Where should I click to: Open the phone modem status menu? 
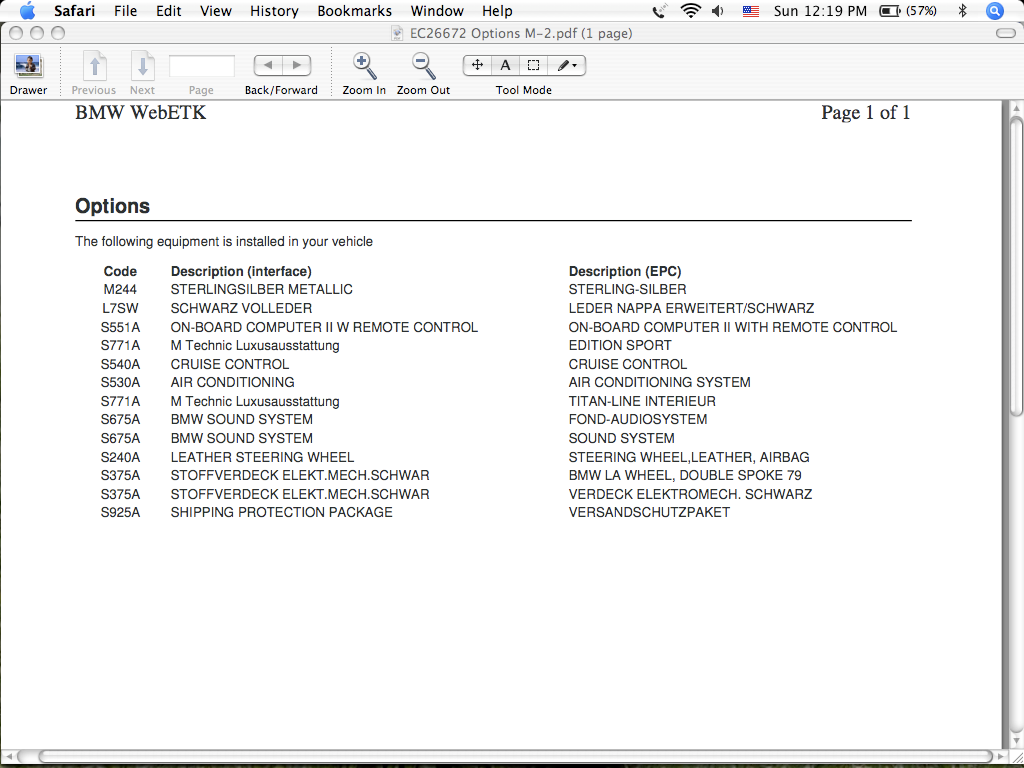coord(660,11)
